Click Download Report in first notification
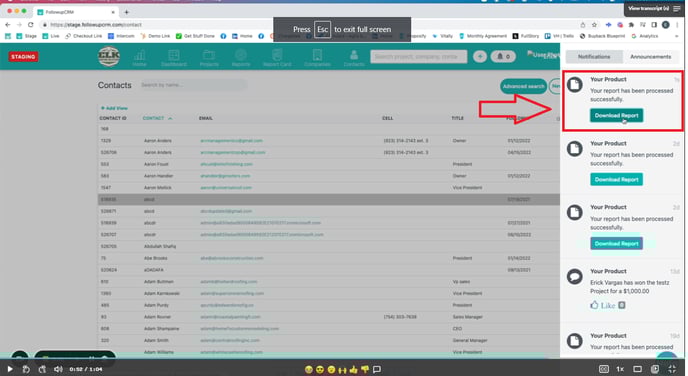688x376 pixels. click(x=616, y=115)
